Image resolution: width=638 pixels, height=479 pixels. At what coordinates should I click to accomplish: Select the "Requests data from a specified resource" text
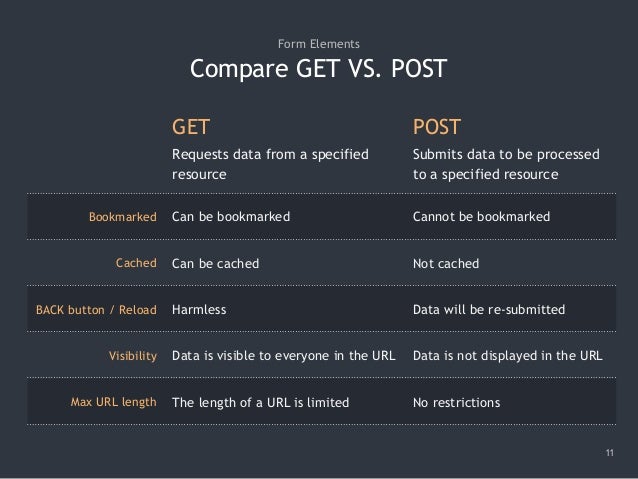270,164
